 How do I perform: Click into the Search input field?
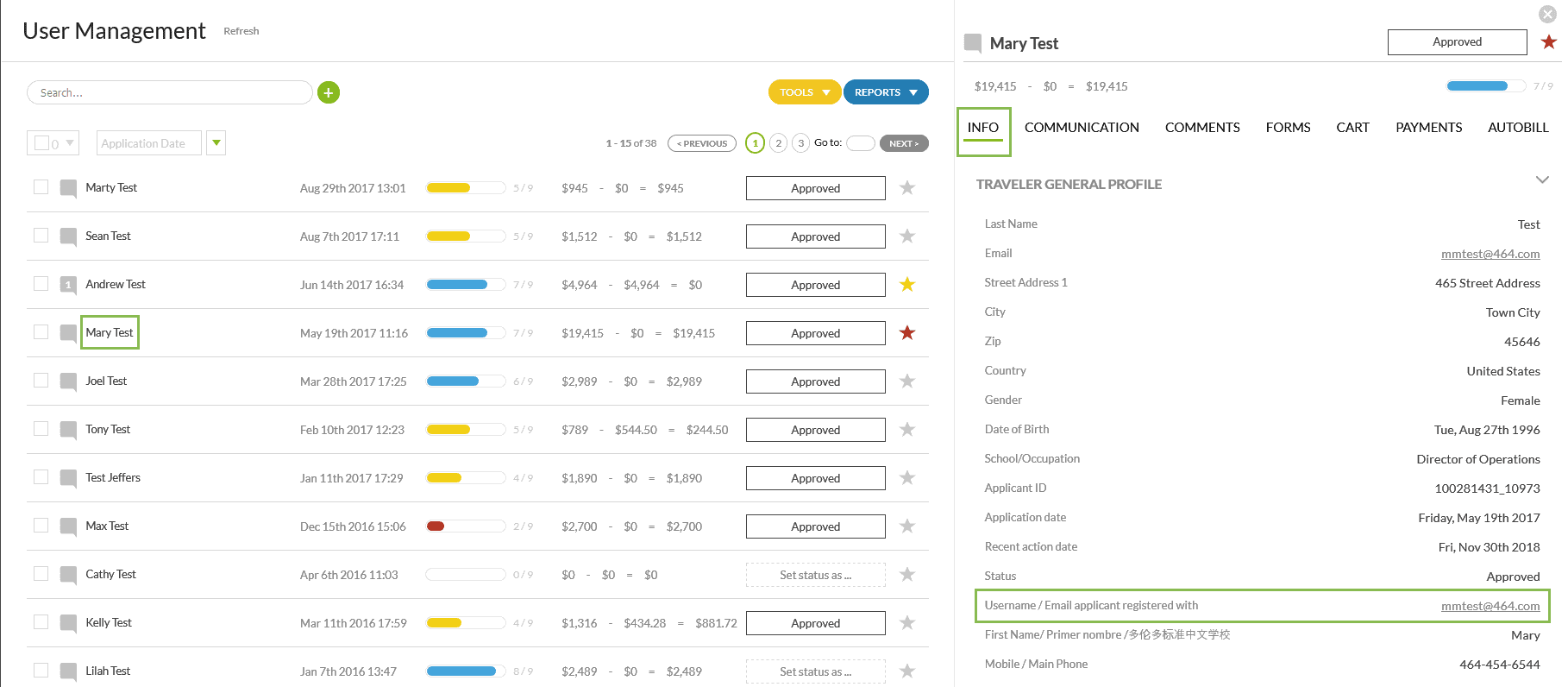click(169, 92)
